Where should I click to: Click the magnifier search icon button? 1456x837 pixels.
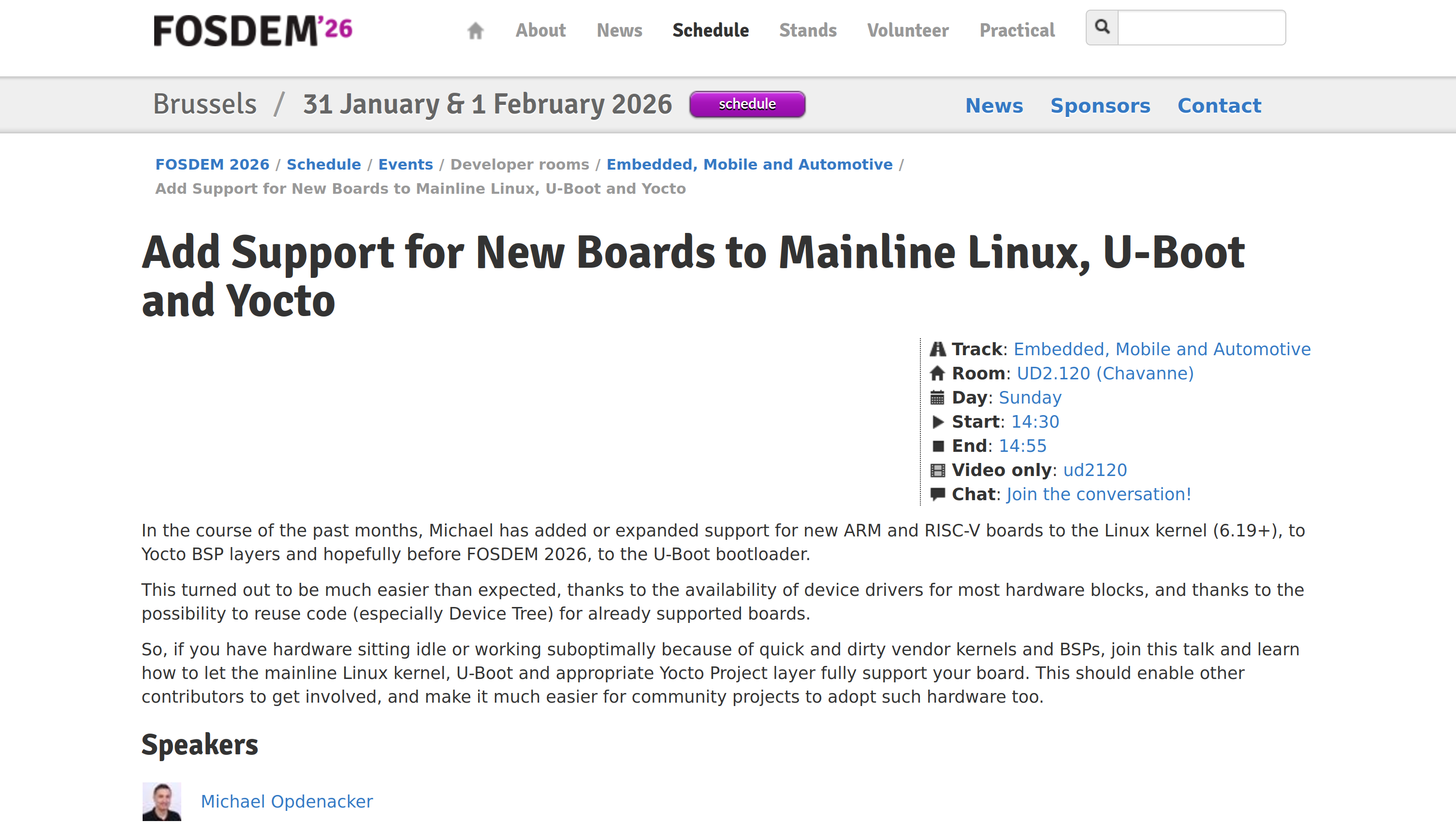(1102, 27)
